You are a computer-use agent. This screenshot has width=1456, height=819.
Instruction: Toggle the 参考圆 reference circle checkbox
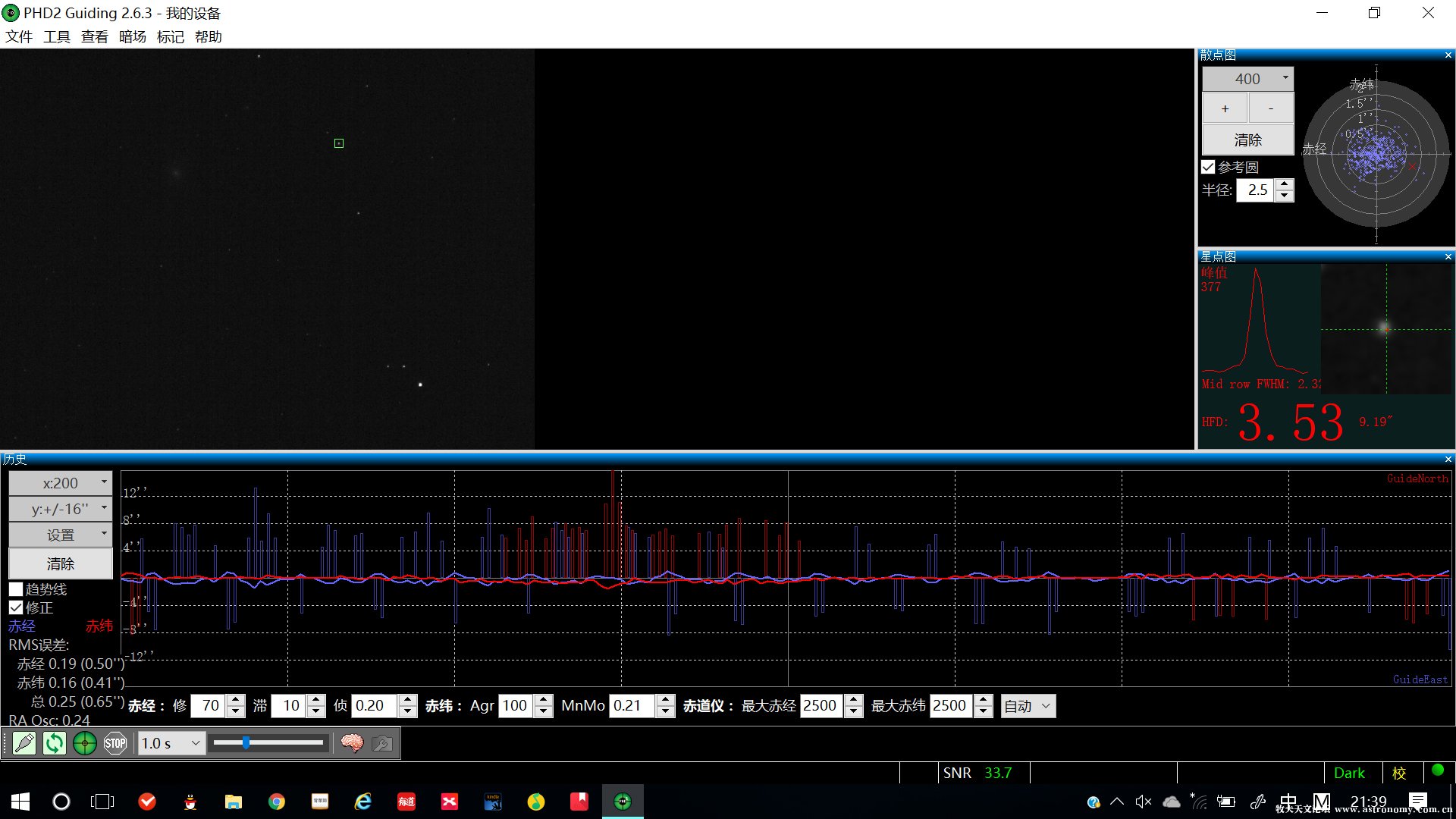point(1209,167)
